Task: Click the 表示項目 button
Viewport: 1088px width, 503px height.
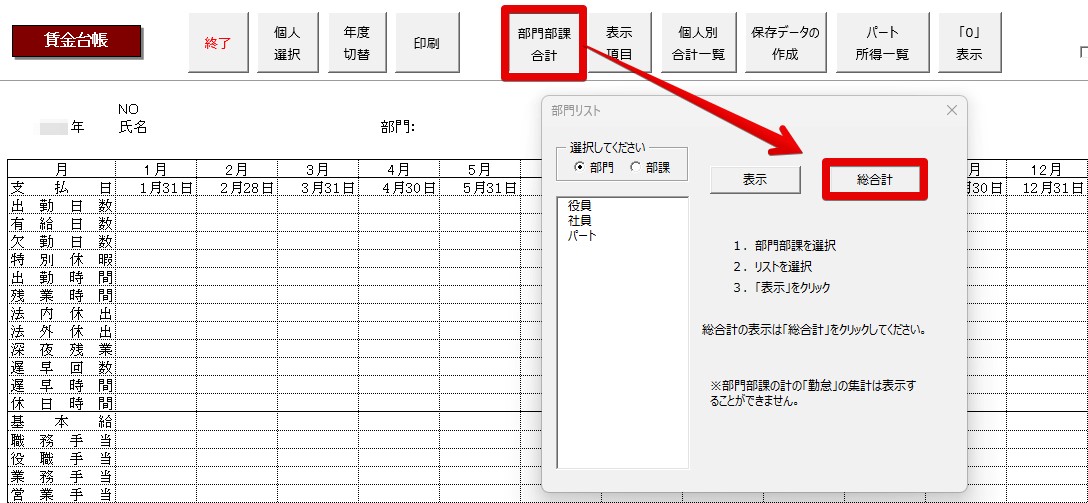Action: coord(619,44)
